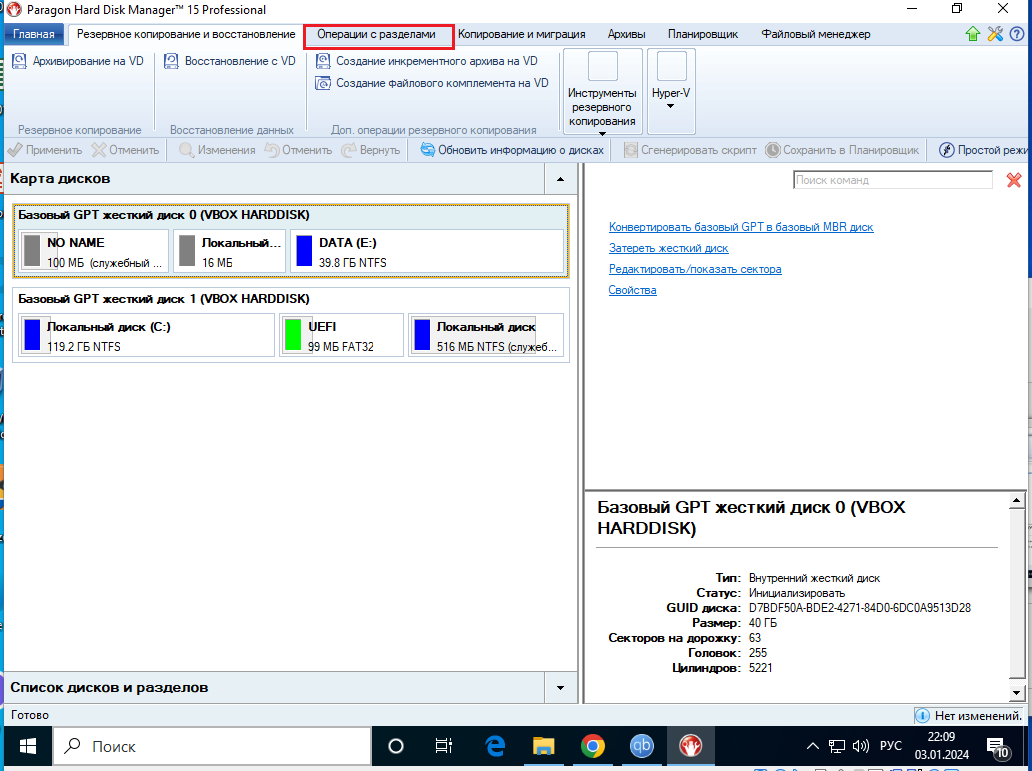Viewport: 1032px width, 771px height.
Task: Click the green home arrow icon
Action: click(972, 34)
